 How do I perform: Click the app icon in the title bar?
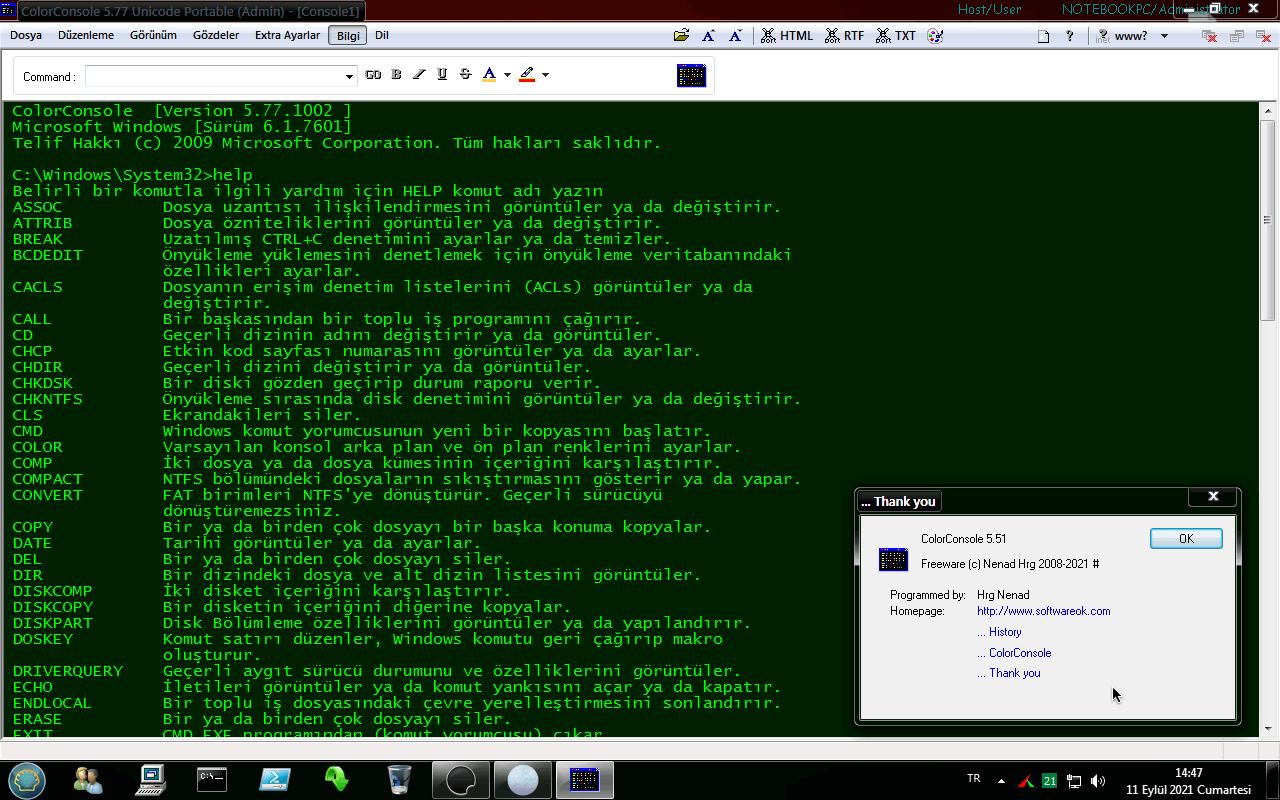8,9
